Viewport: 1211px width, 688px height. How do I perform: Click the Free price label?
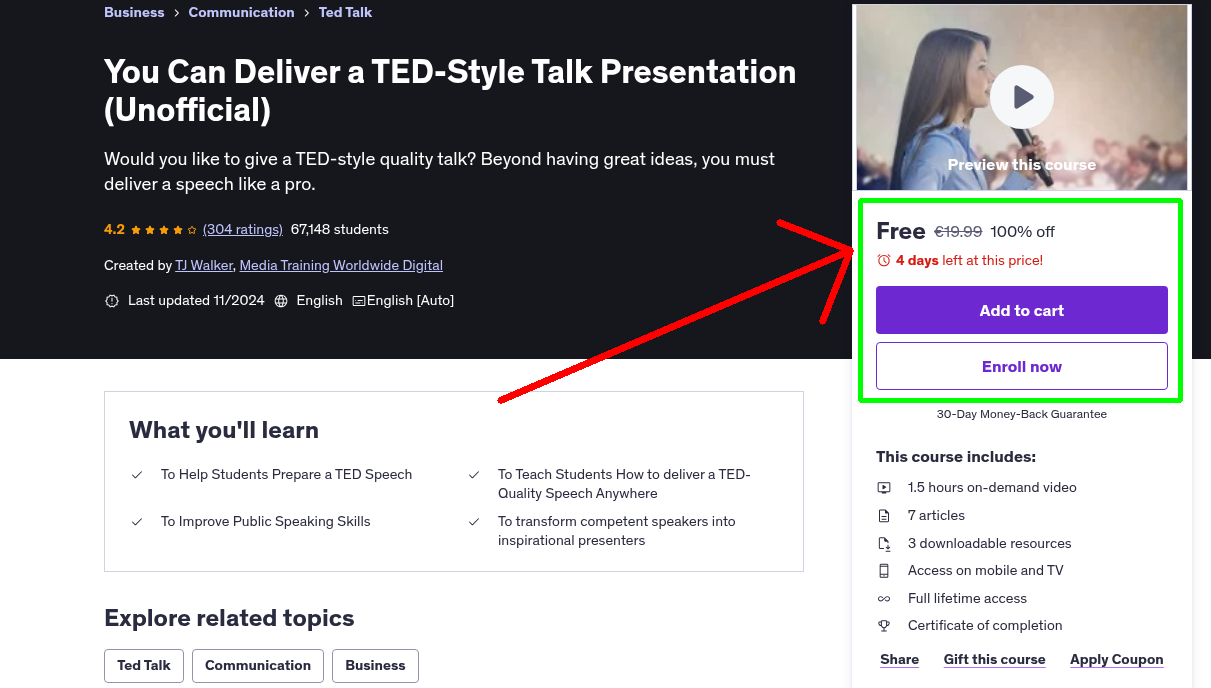tap(901, 231)
